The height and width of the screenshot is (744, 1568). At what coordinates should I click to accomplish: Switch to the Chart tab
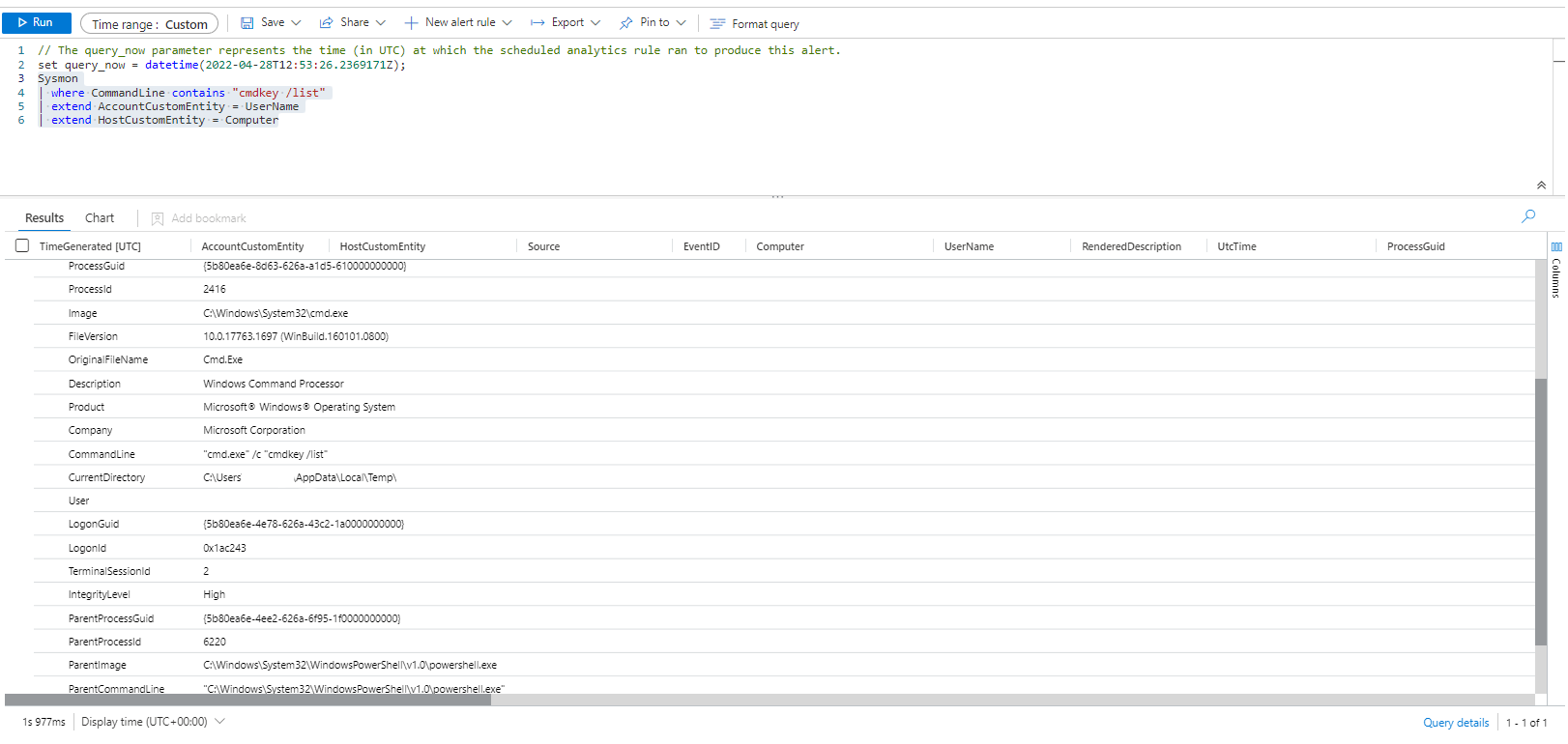(100, 218)
